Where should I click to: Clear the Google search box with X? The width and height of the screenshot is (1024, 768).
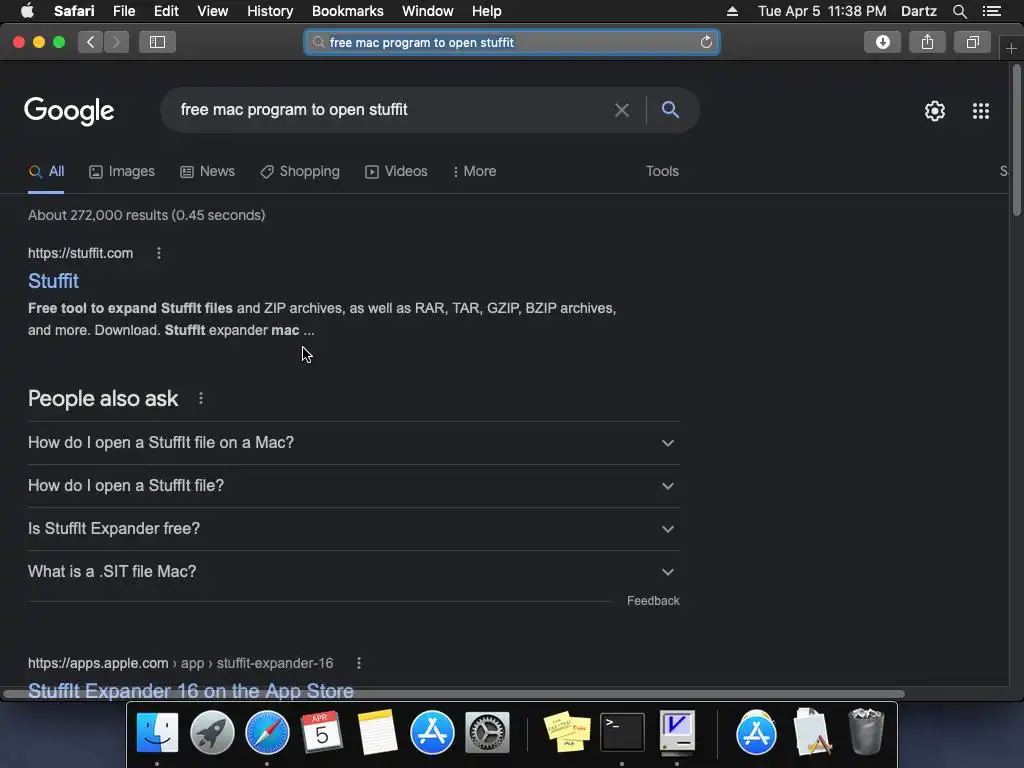click(x=622, y=110)
